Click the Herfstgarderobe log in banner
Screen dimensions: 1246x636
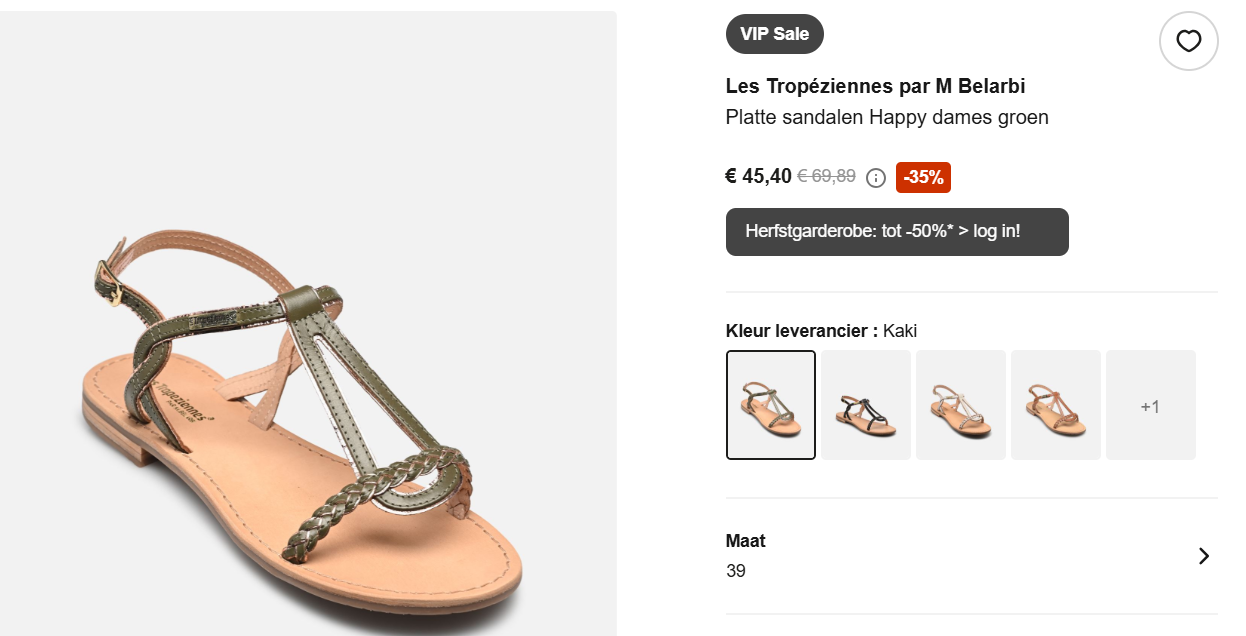coord(897,231)
